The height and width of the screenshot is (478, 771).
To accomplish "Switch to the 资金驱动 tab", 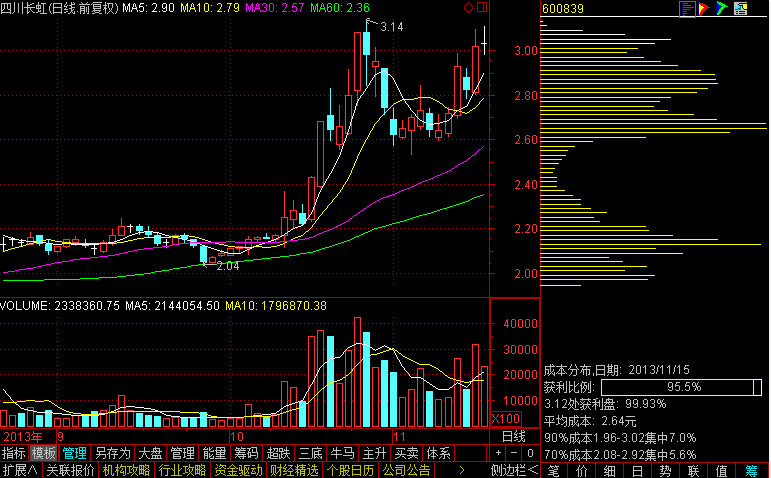I will [x=238, y=470].
